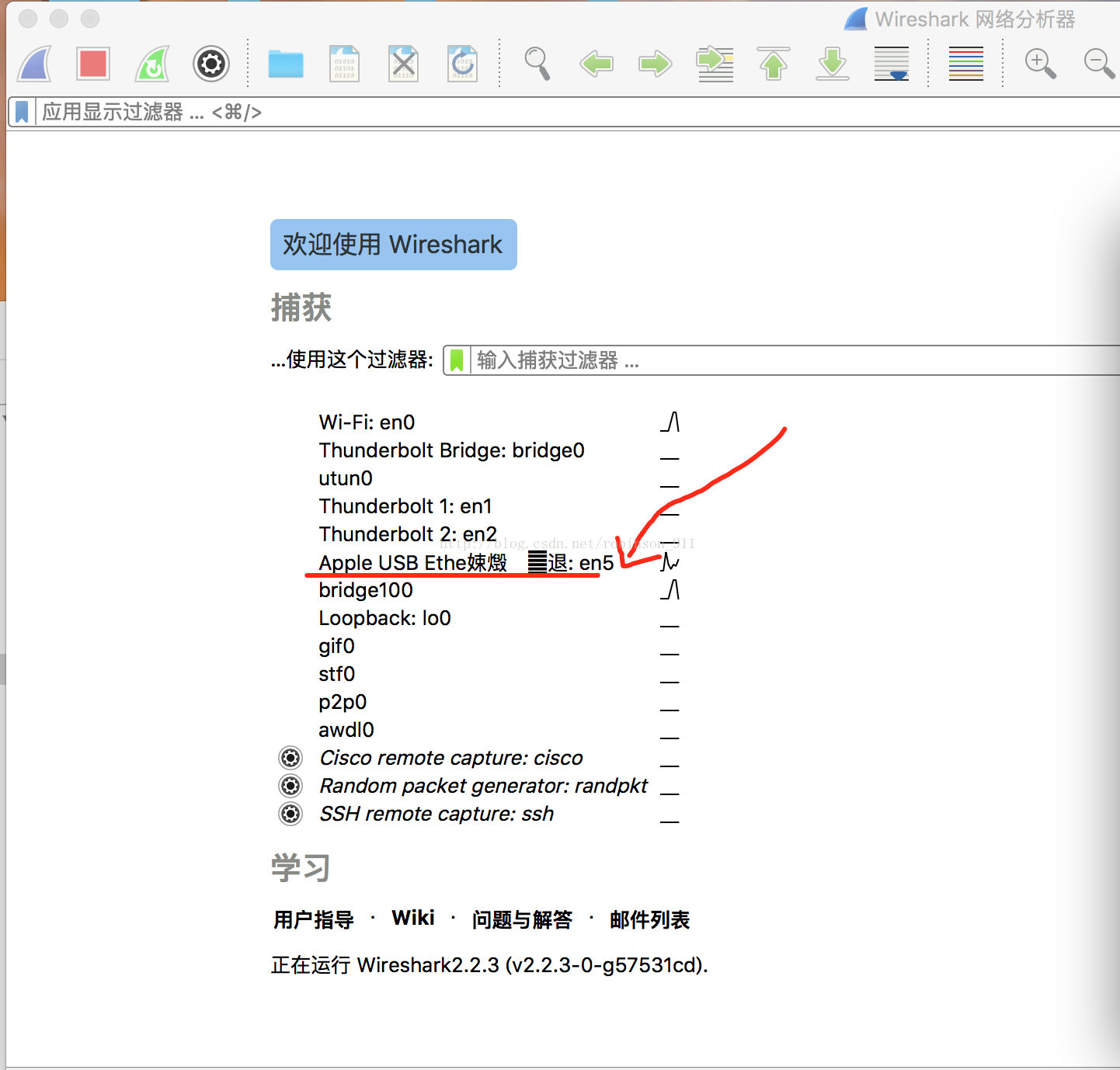This screenshot has width=1120, height=1070.
Task: Open the display filter bookmark menu
Action: pos(22,112)
